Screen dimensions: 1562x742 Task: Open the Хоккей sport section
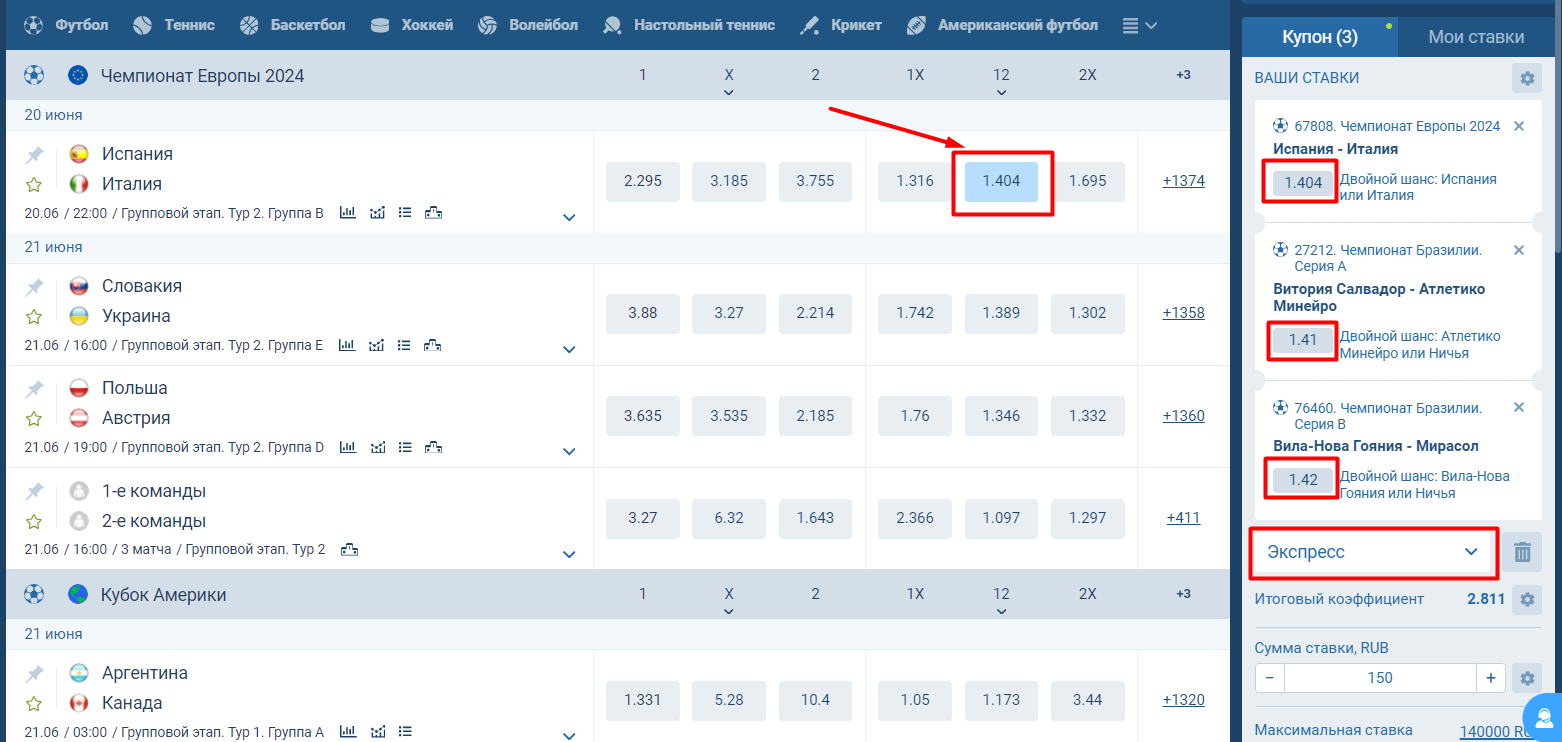(x=411, y=25)
